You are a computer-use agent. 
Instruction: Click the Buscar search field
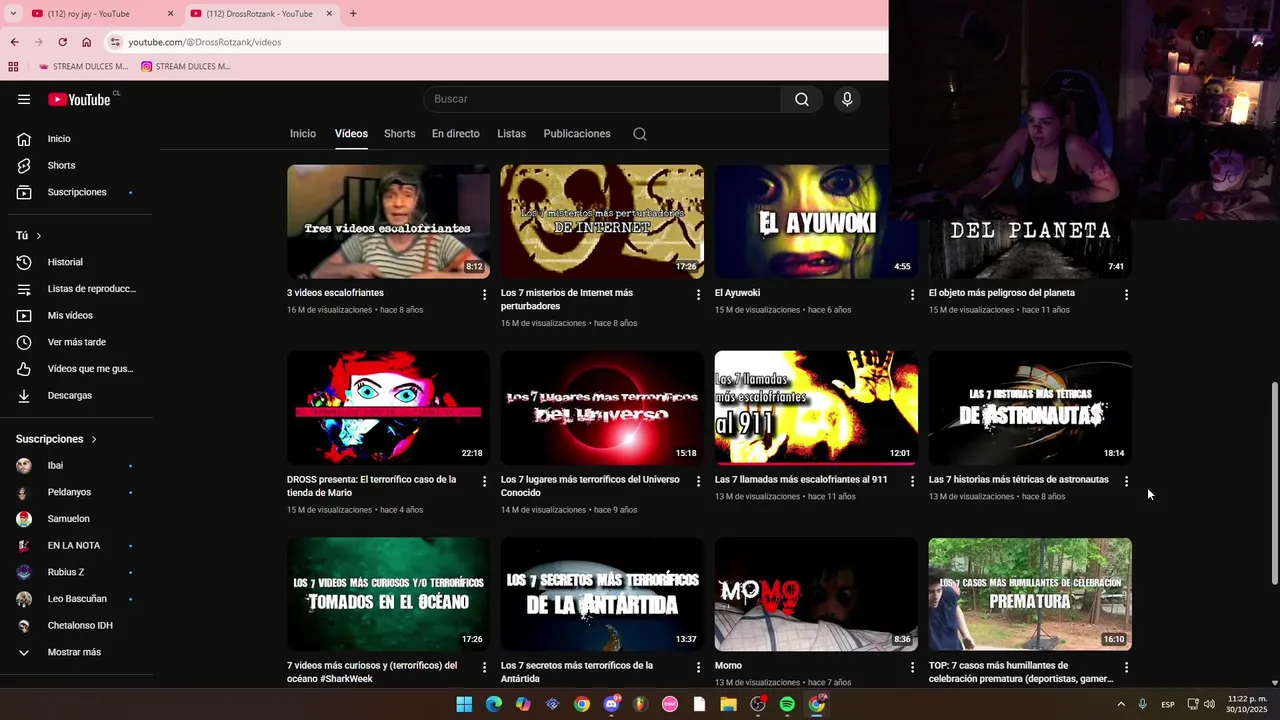[x=602, y=99]
